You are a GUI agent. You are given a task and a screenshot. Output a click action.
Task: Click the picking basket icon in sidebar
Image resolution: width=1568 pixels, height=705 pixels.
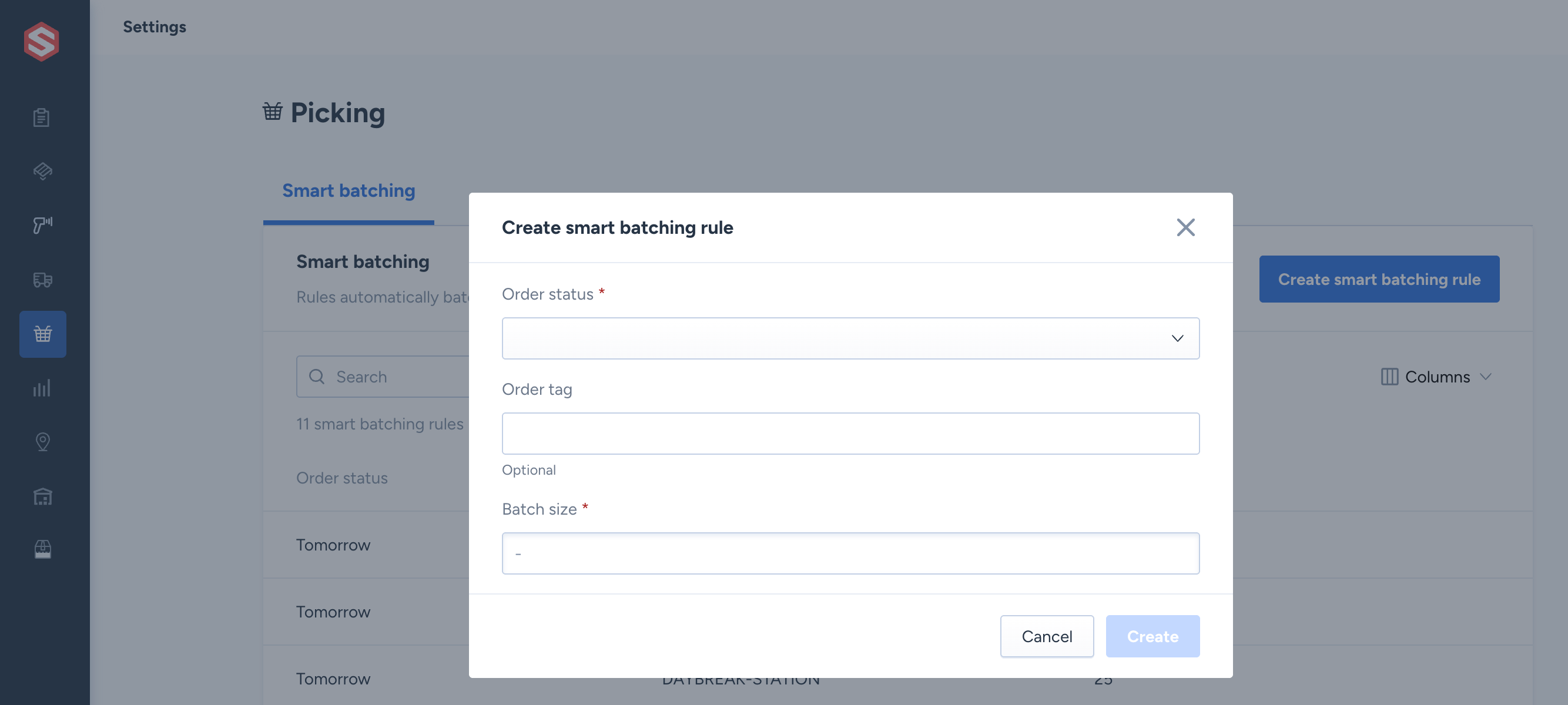pos(42,334)
